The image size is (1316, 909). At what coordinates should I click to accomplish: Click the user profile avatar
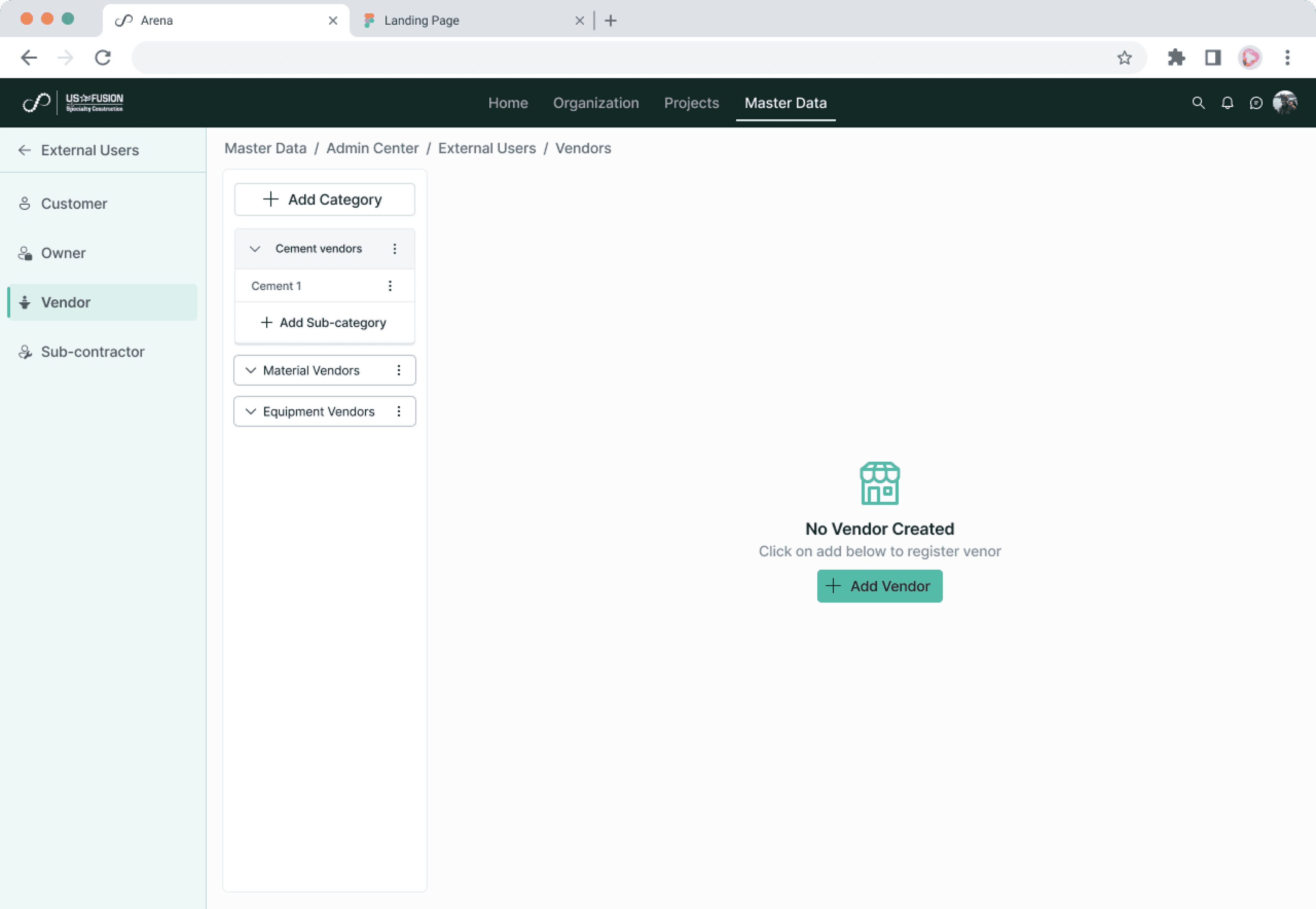tap(1285, 103)
